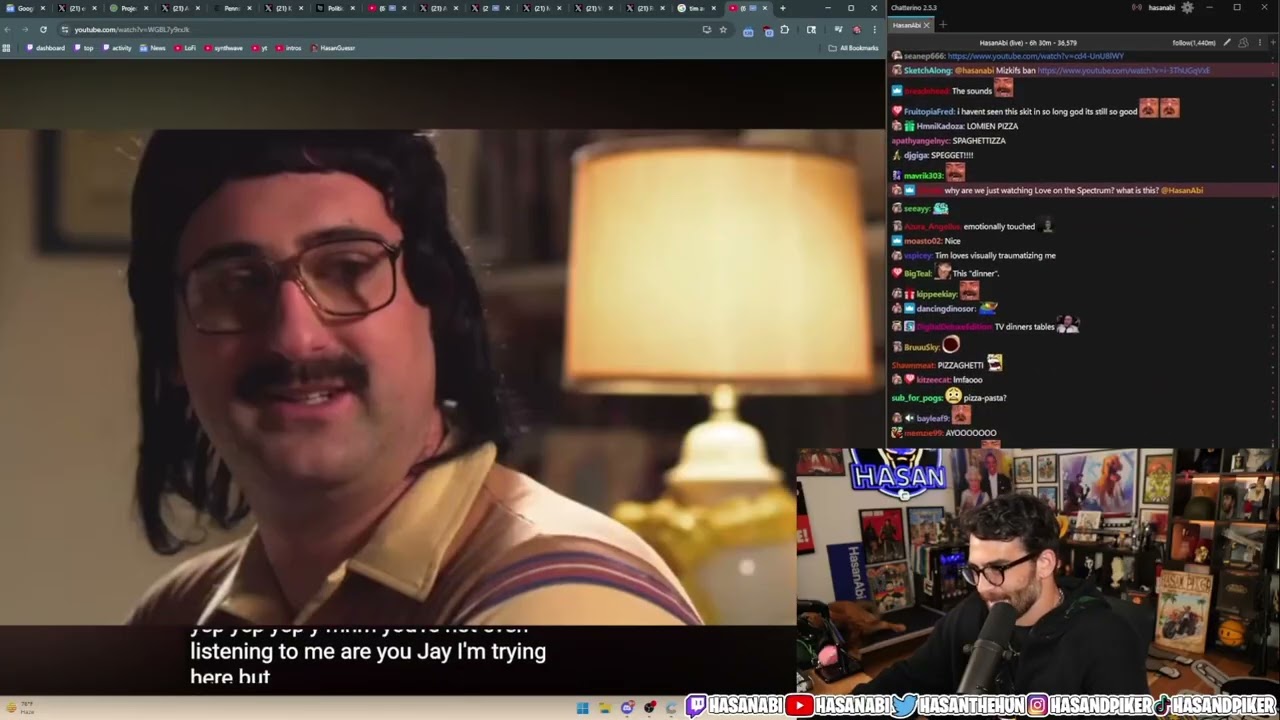Image resolution: width=1280 pixels, height=720 pixels.
Task: Bookmark page with star icon
Action: coord(723,29)
